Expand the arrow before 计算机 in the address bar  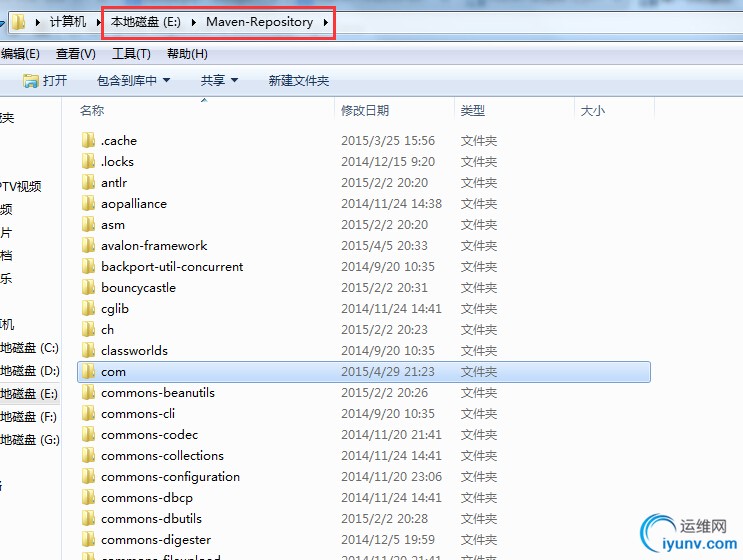[37, 22]
